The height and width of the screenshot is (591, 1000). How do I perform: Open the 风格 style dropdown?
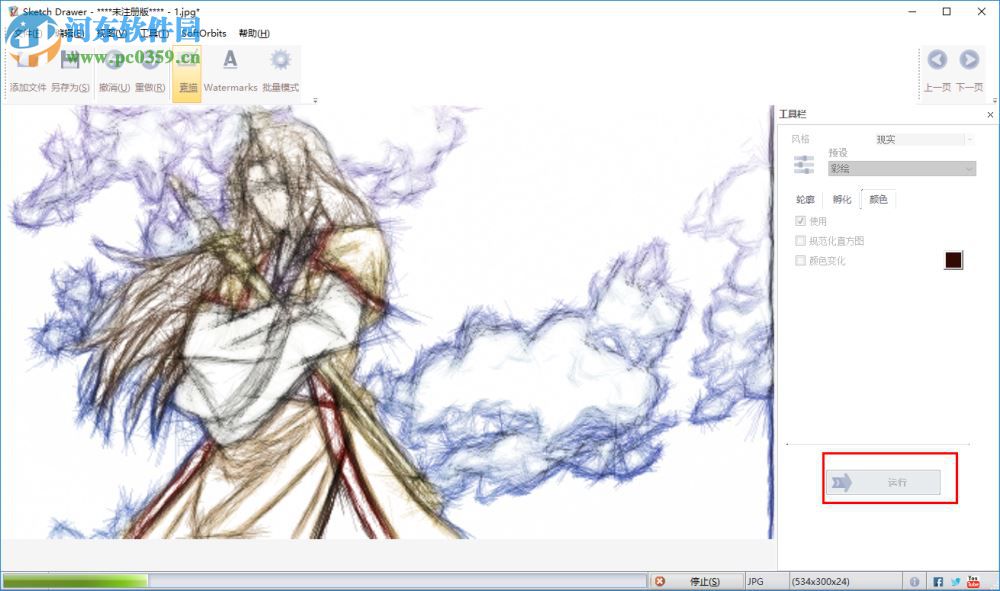[x=921, y=139]
